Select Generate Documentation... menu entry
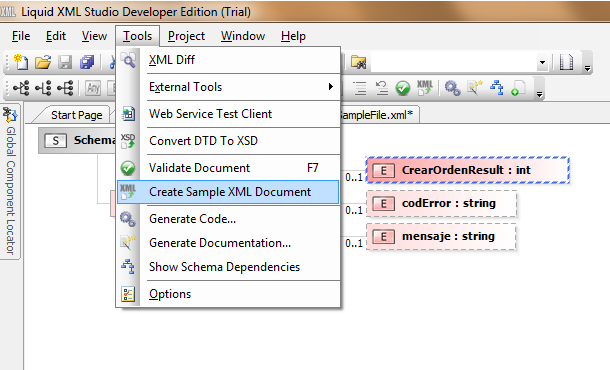The image size is (610, 370). point(229,243)
